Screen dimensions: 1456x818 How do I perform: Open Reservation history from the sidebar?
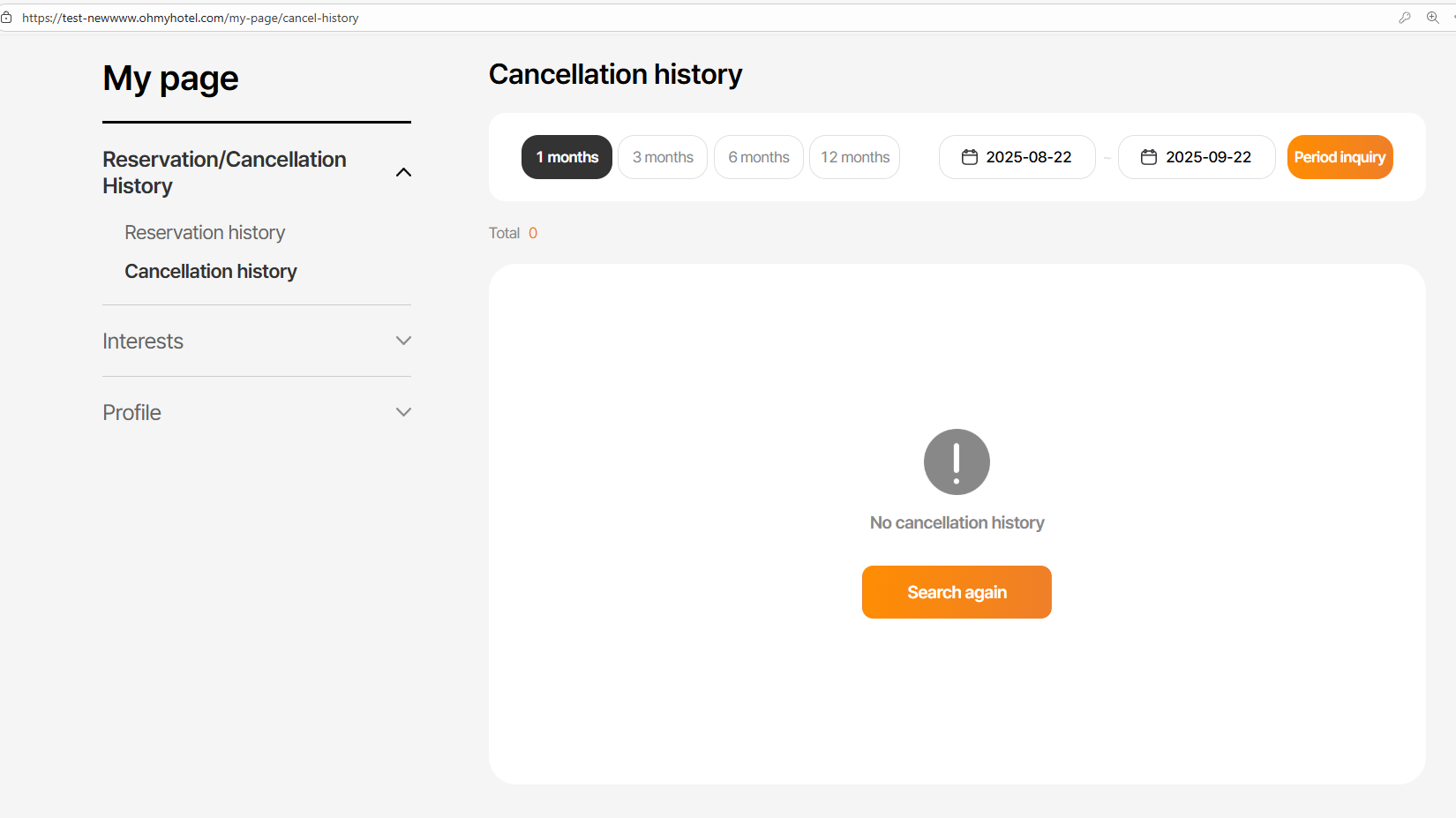click(205, 233)
